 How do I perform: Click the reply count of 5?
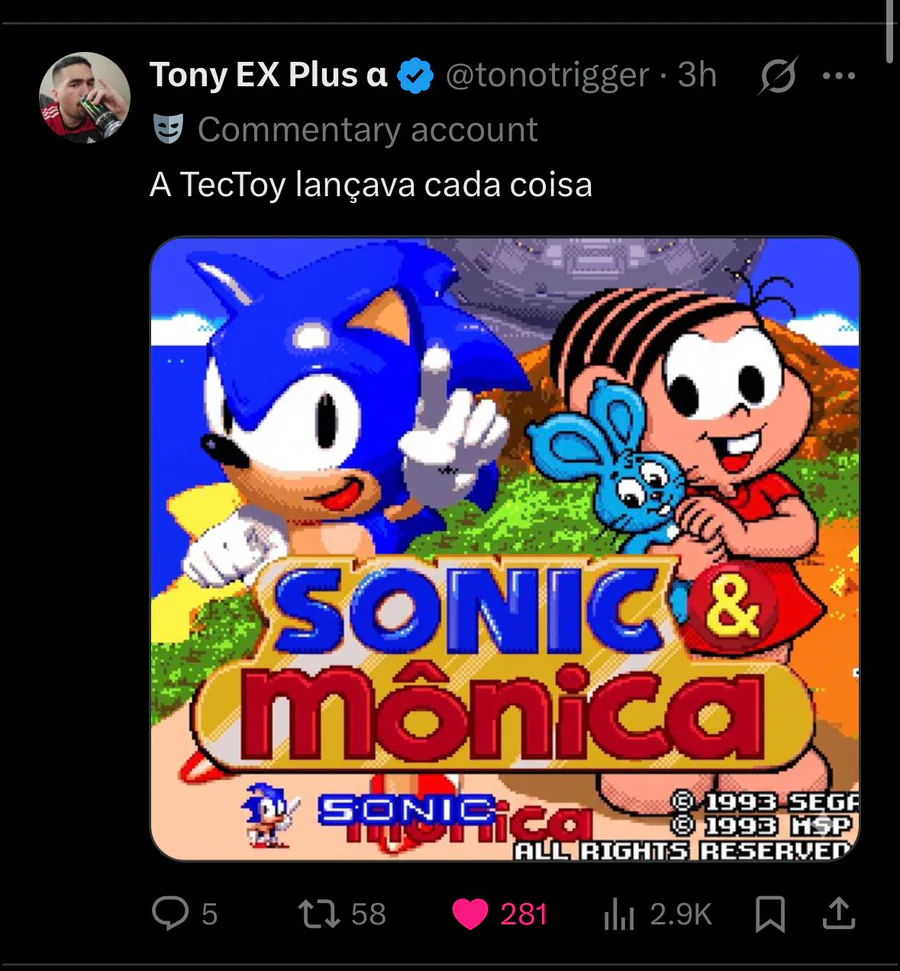click(209, 913)
